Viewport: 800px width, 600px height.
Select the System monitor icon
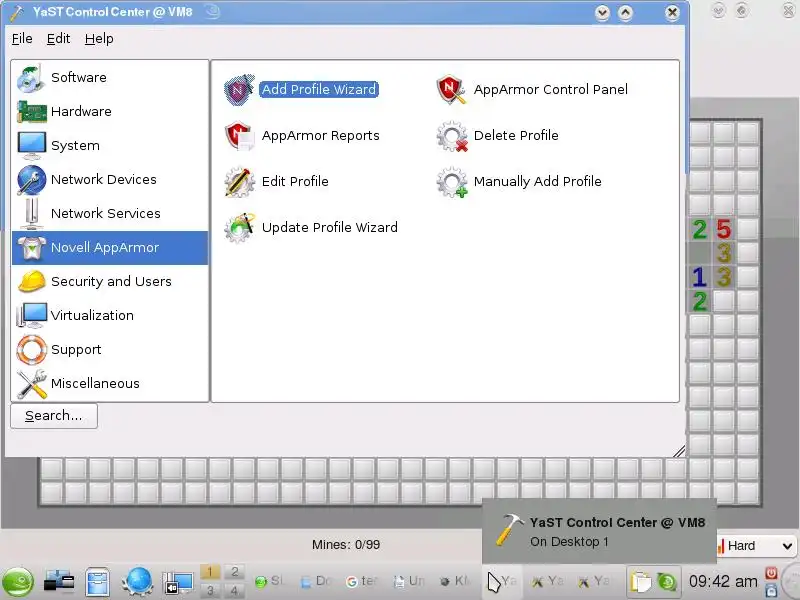32,145
